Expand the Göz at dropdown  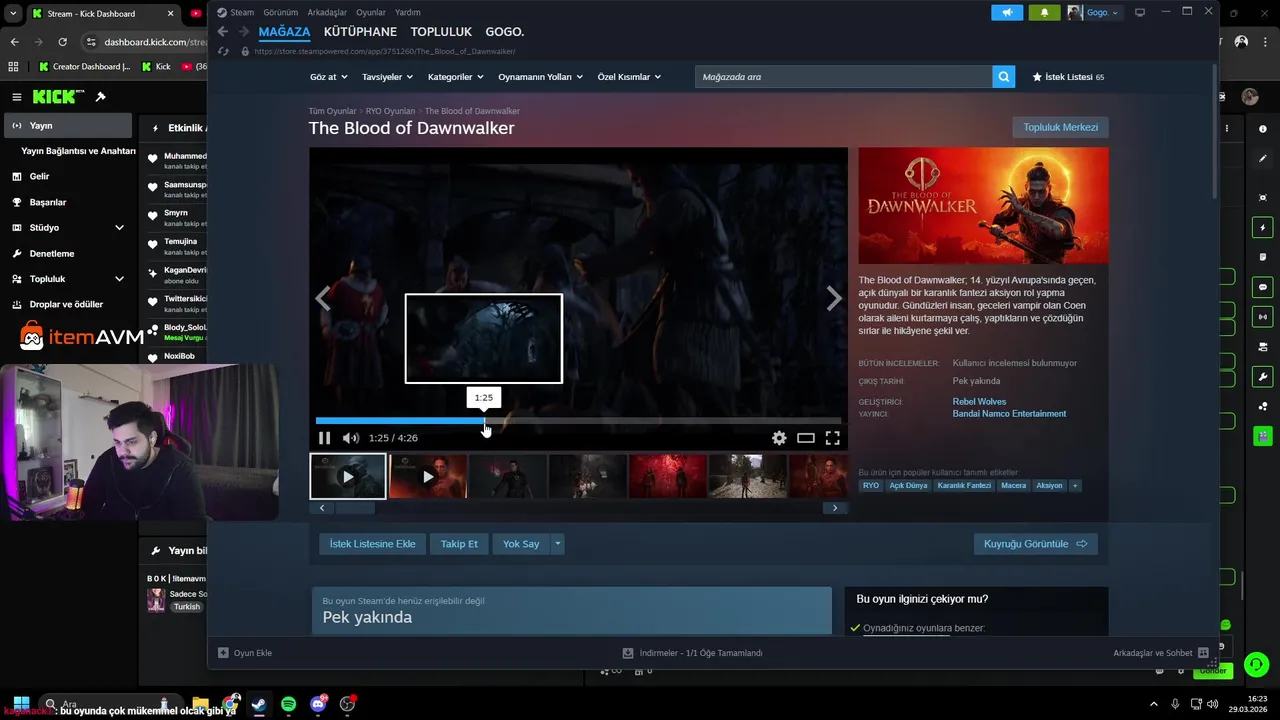[x=329, y=77]
